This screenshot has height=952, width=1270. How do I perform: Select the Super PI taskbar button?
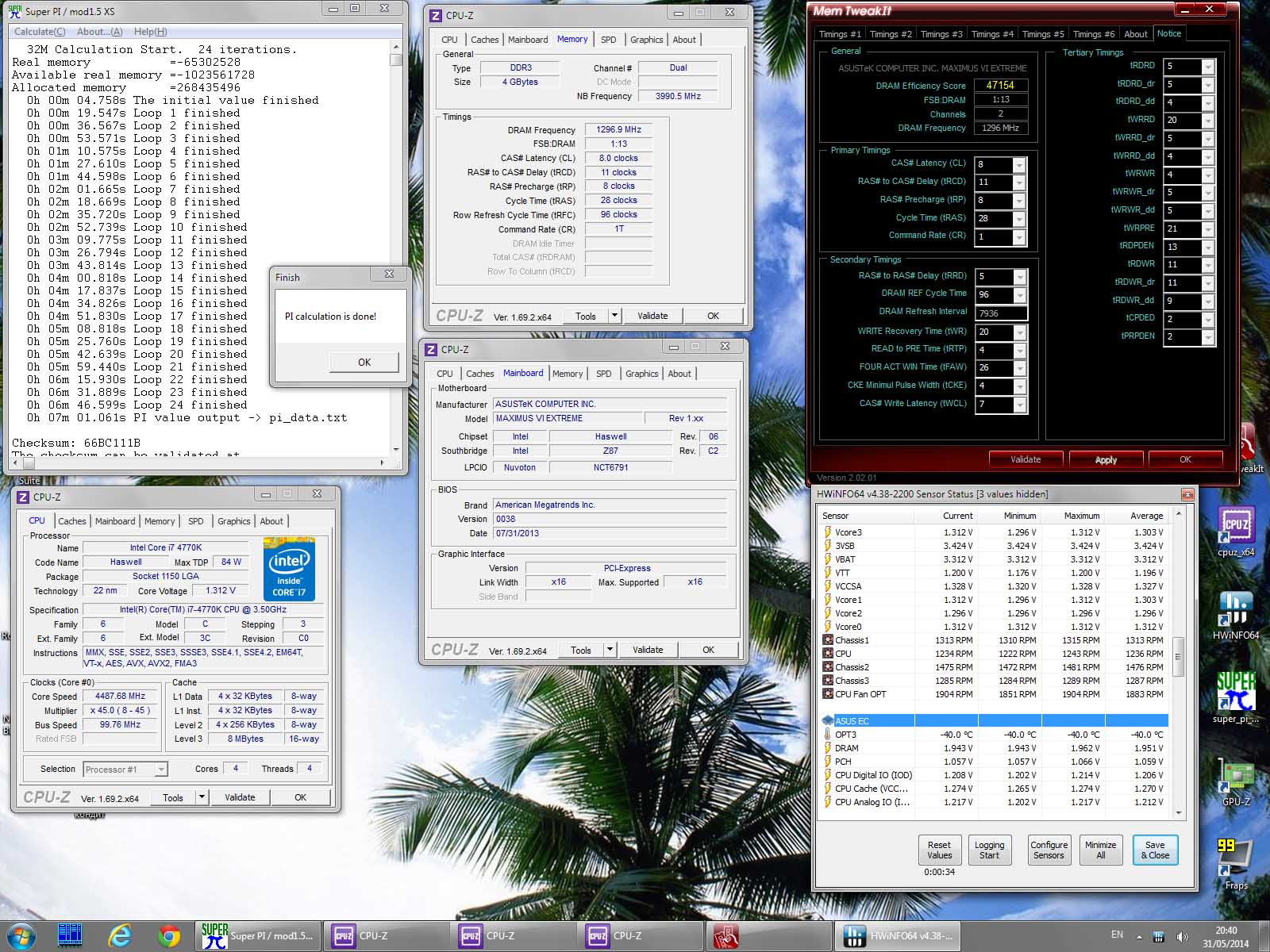pyautogui.click(x=259, y=936)
